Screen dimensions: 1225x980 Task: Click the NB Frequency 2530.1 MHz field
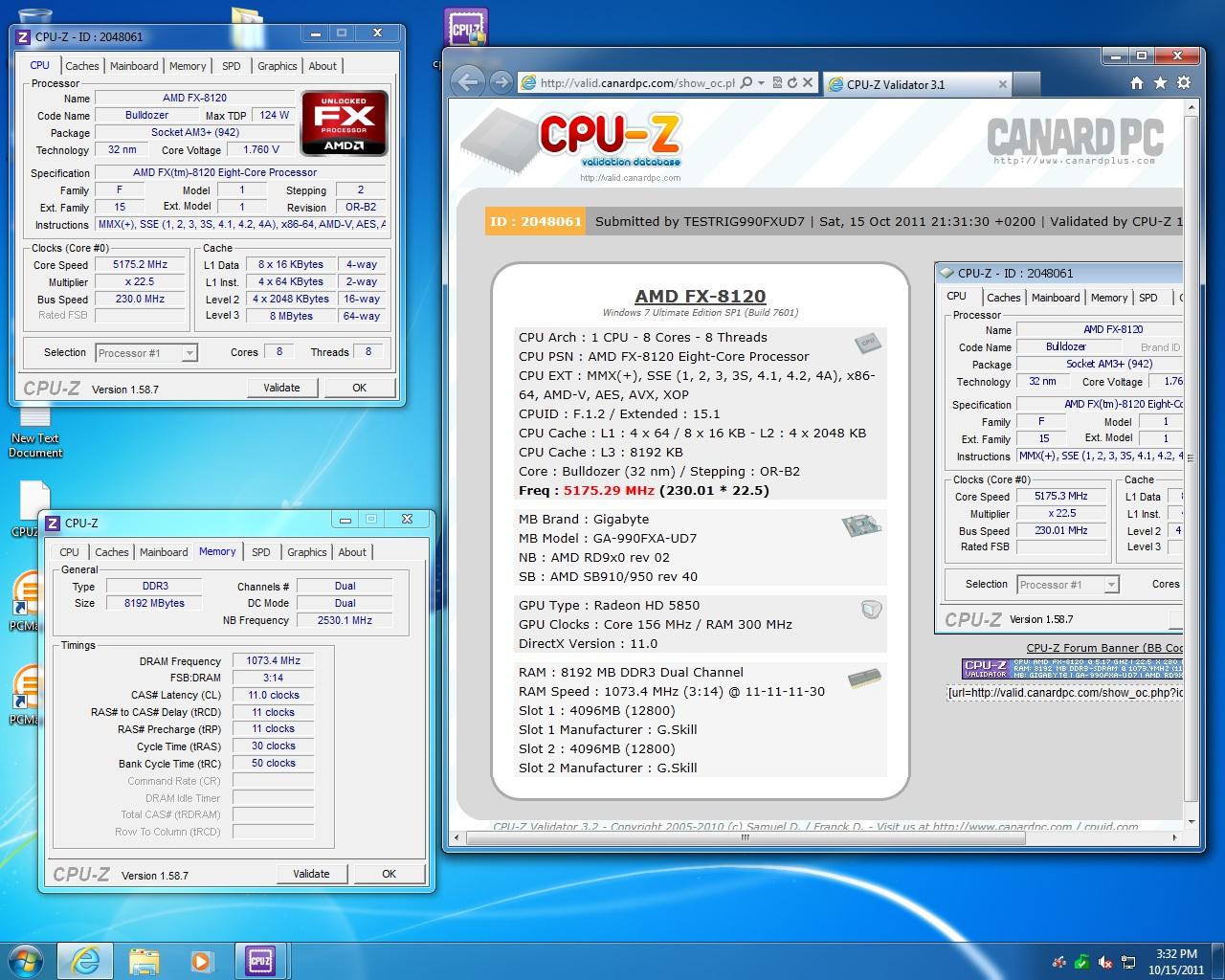[345, 620]
